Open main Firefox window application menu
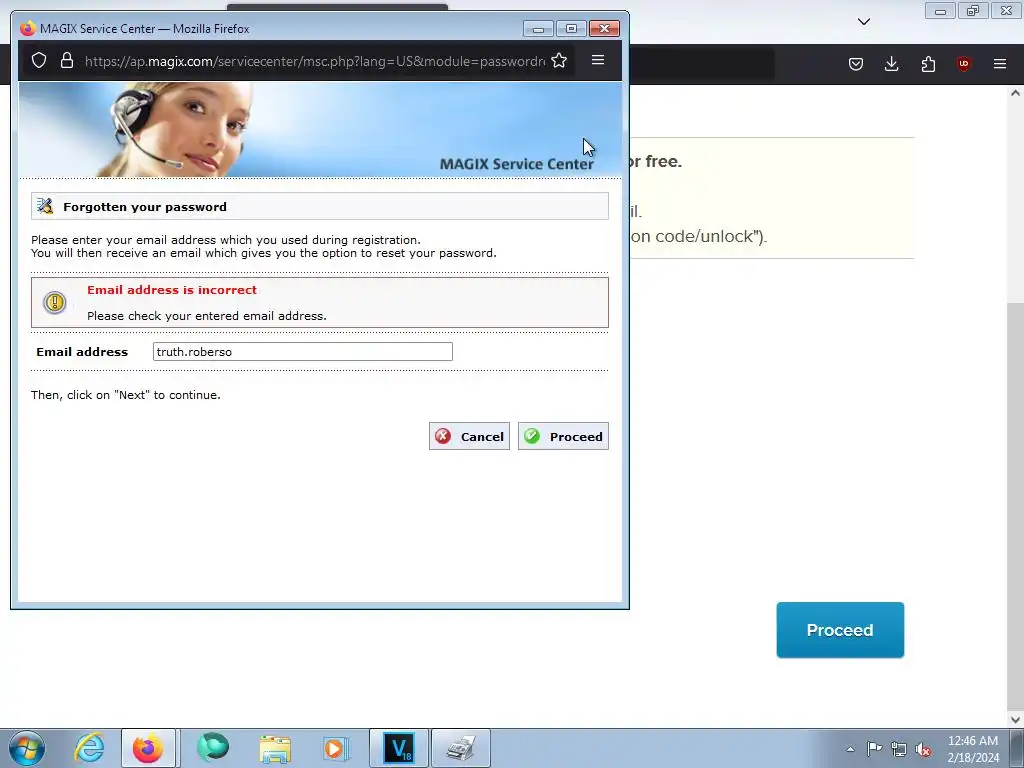The height and width of the screenshot is (768, 1024). [x=999, y=63]
